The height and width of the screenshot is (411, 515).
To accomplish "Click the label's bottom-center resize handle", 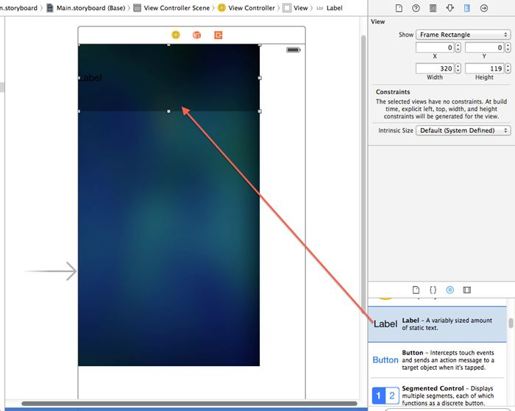I will (x=169, y=111).
